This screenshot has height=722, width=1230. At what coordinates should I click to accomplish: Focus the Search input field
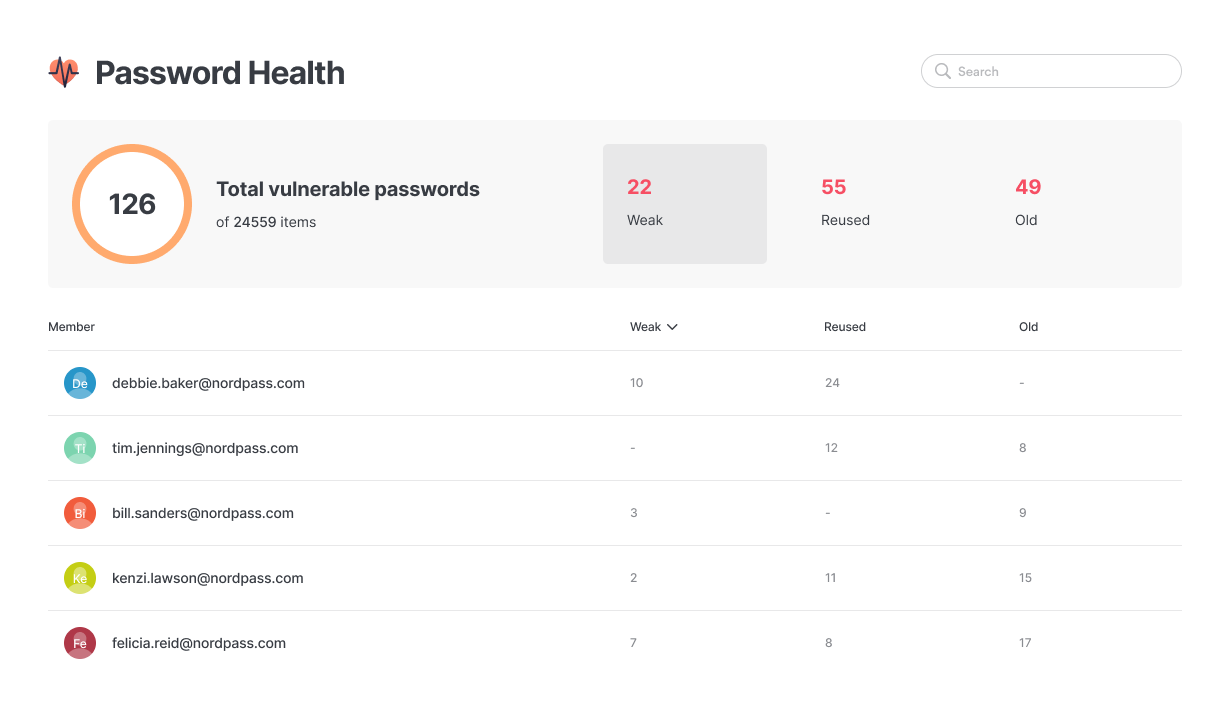tap(1051, 71)
